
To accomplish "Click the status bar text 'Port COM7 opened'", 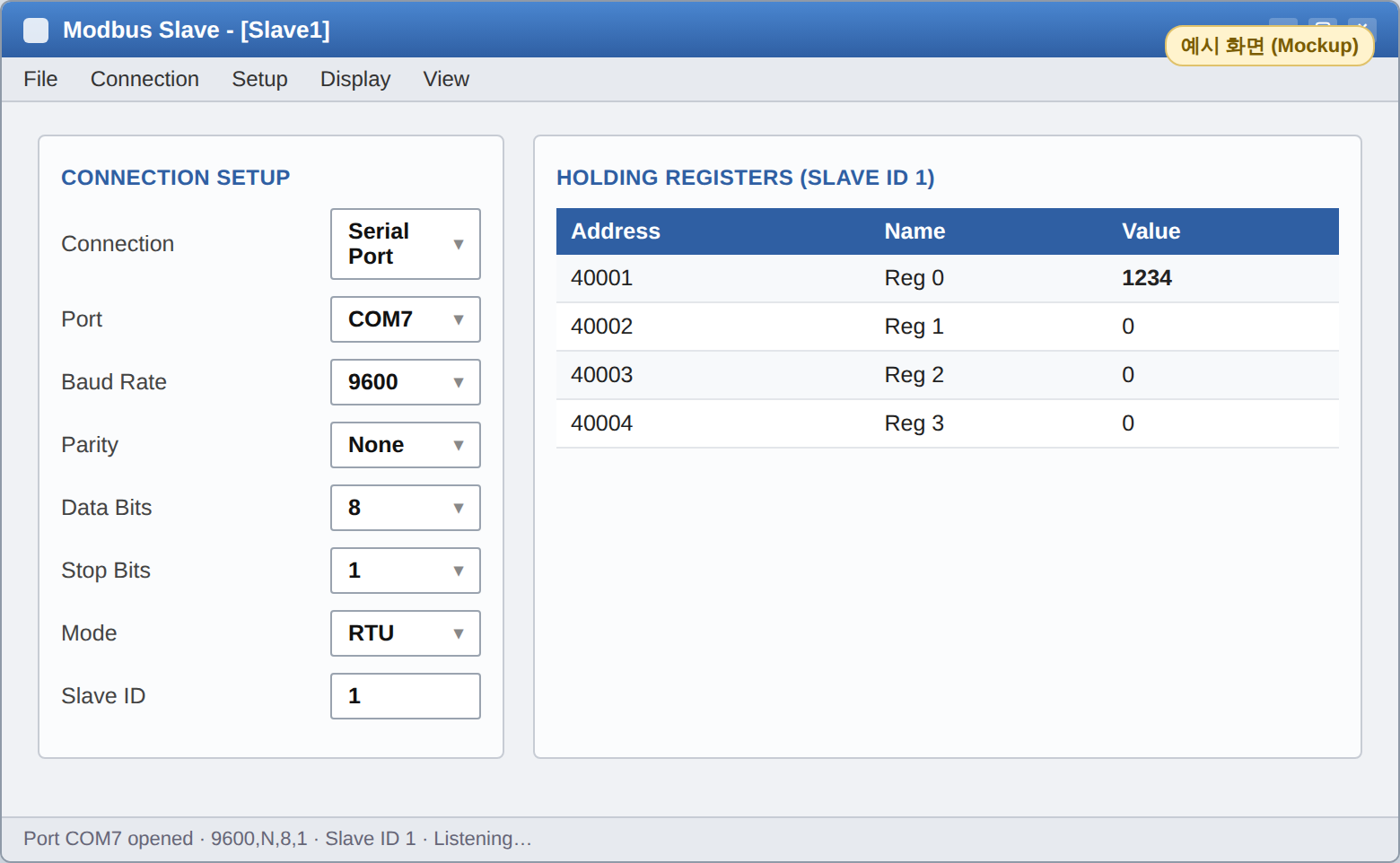I will coord(108,839).
